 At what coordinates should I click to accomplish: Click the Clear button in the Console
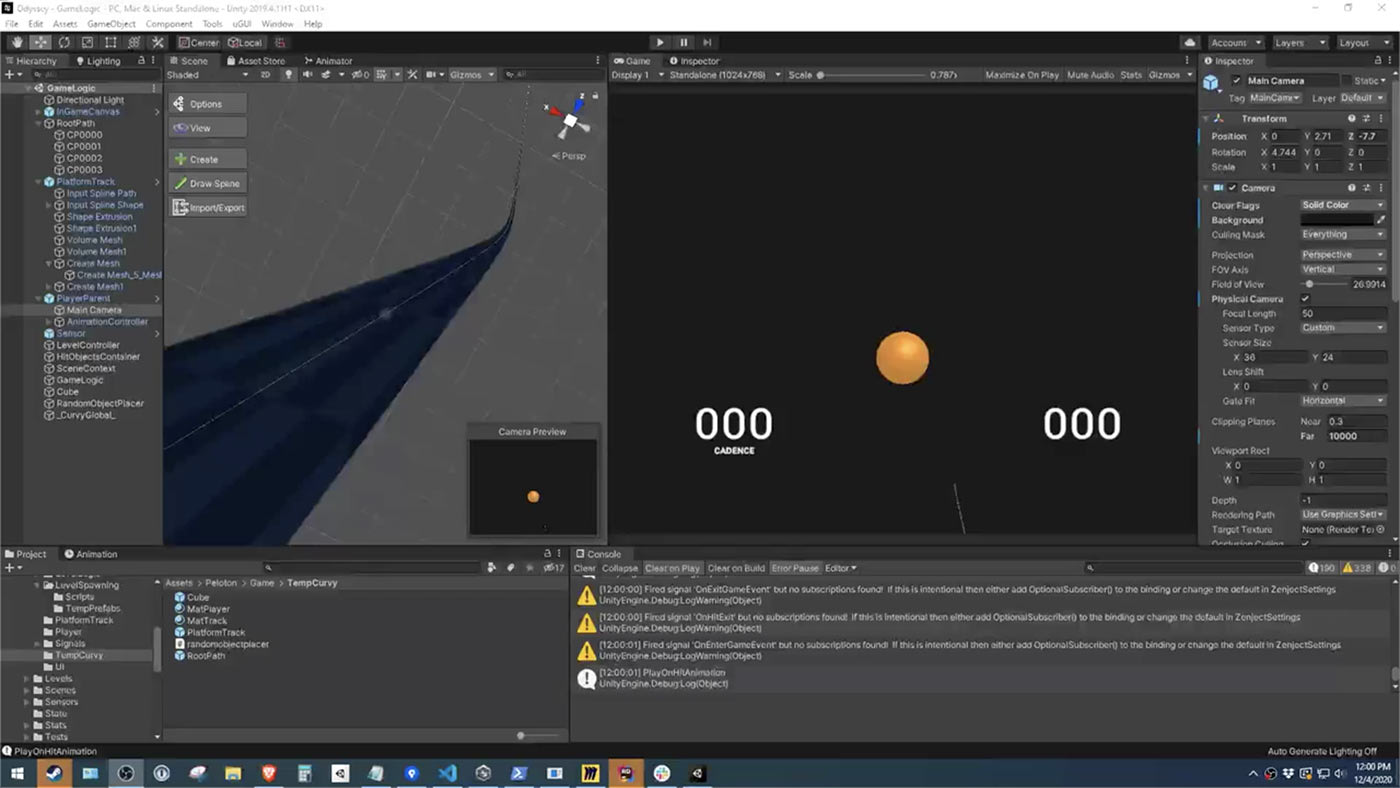[x=585, y=568]
